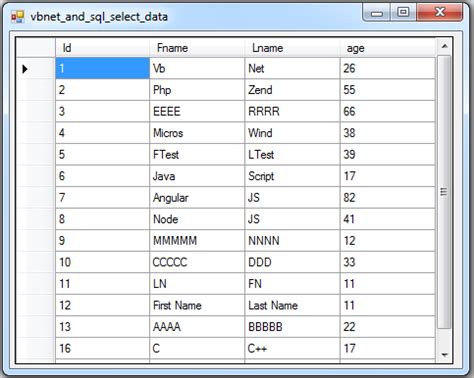Select the Lname cell 'Script'

(292, 176)
